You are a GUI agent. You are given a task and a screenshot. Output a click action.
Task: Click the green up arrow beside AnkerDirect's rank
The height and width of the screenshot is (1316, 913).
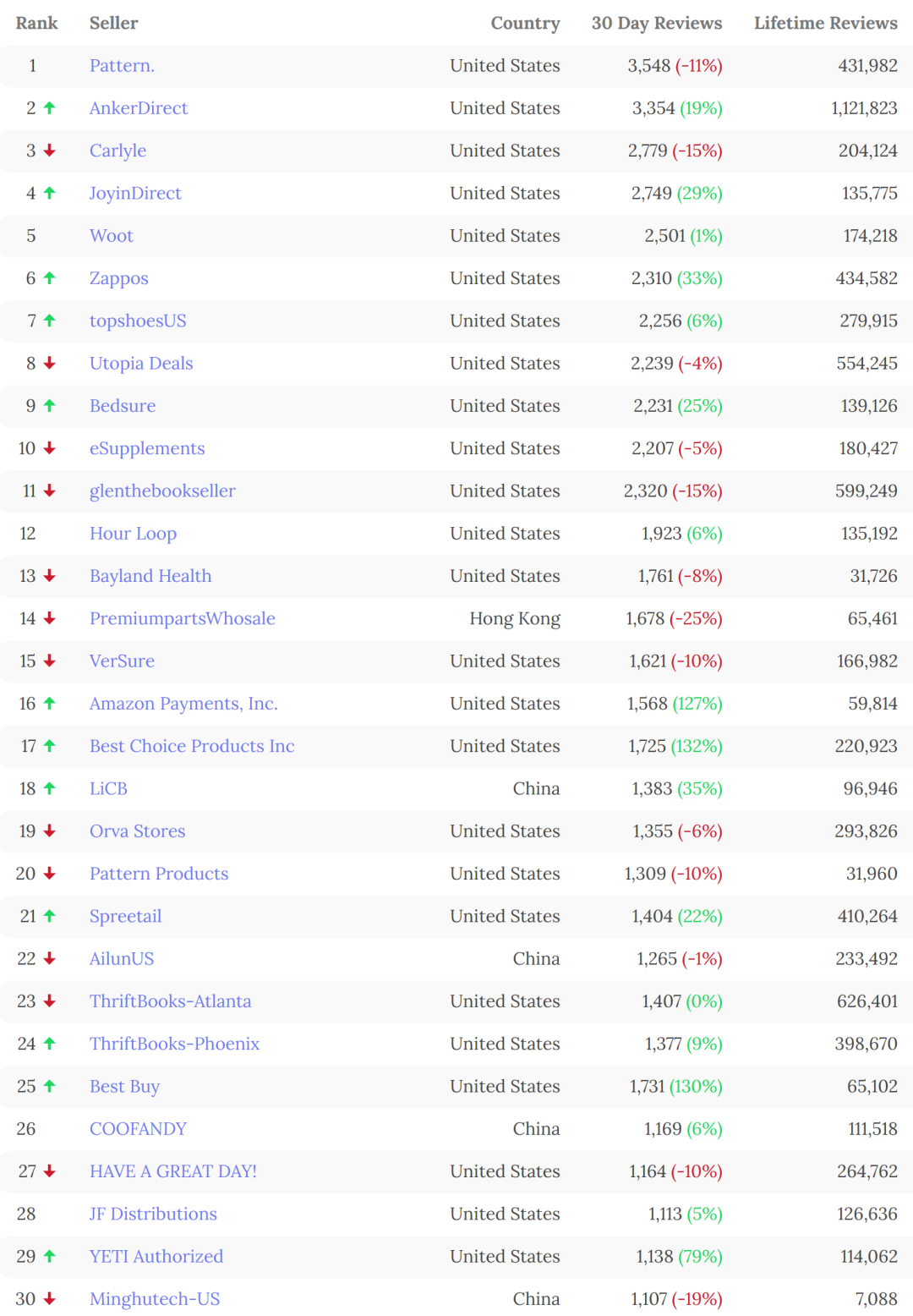tap(49, 108)
